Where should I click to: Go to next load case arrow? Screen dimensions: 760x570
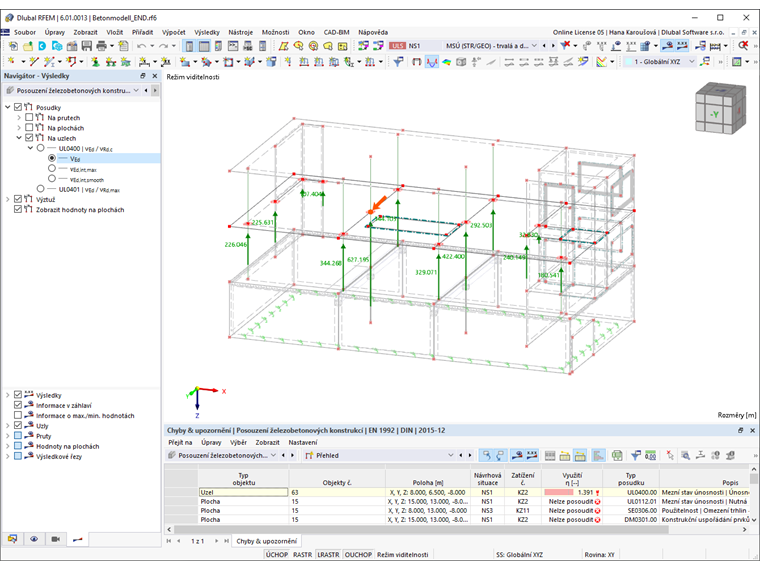pos(553,46)
